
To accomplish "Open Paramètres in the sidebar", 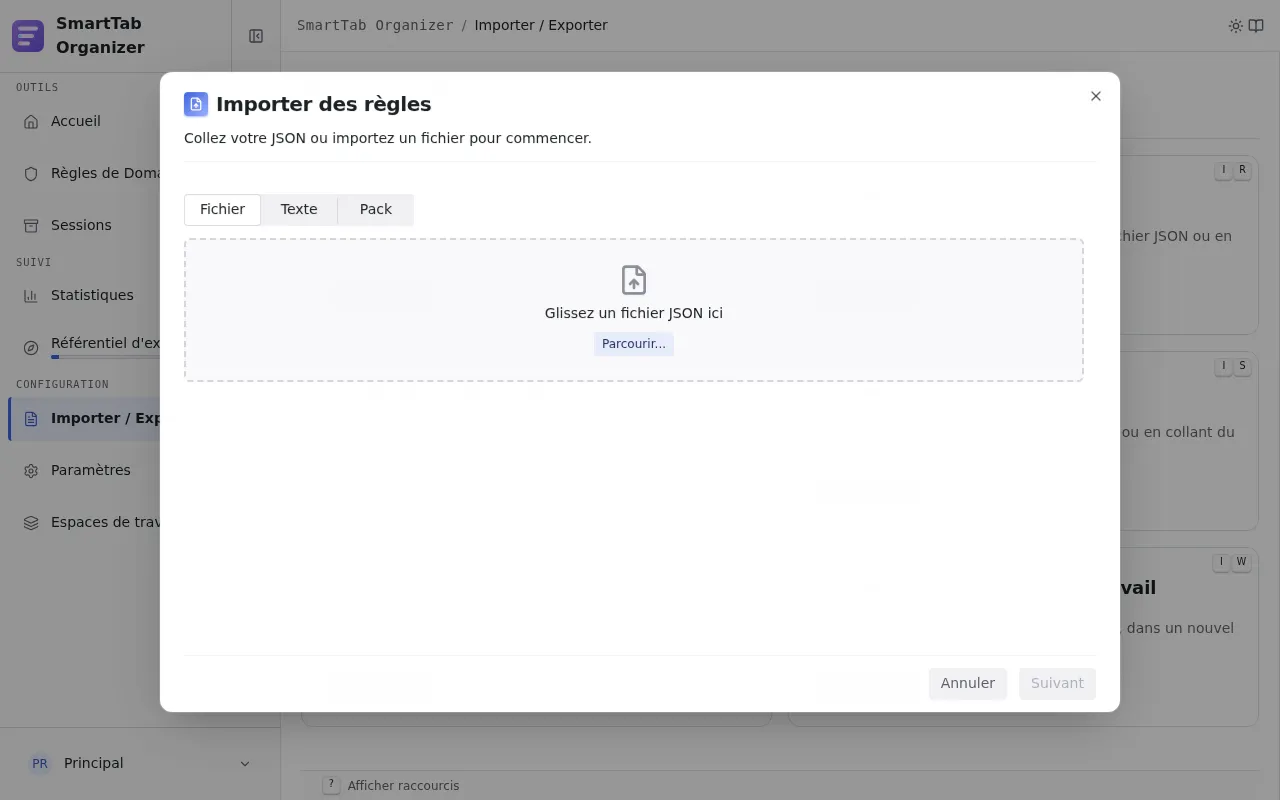I will click(91, 470).
